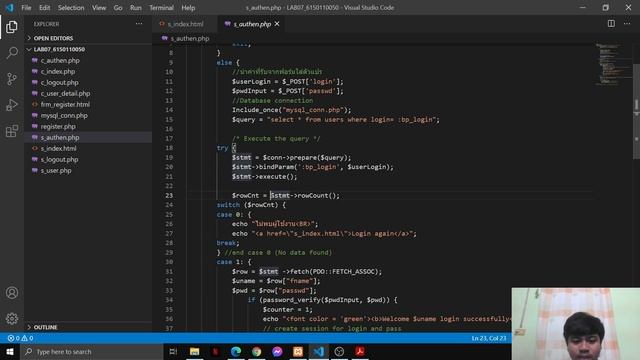
Task: Click the $query select statement line
Action: [x=336, y=120]
